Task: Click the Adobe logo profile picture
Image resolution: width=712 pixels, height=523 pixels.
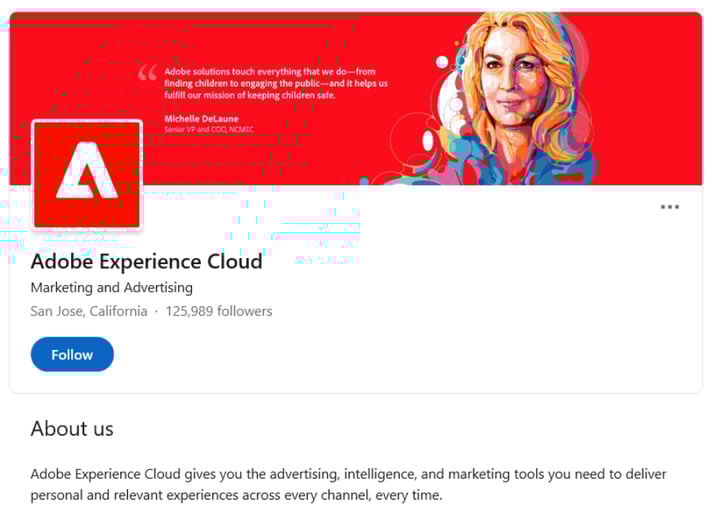Action: [x=87, y=174]
